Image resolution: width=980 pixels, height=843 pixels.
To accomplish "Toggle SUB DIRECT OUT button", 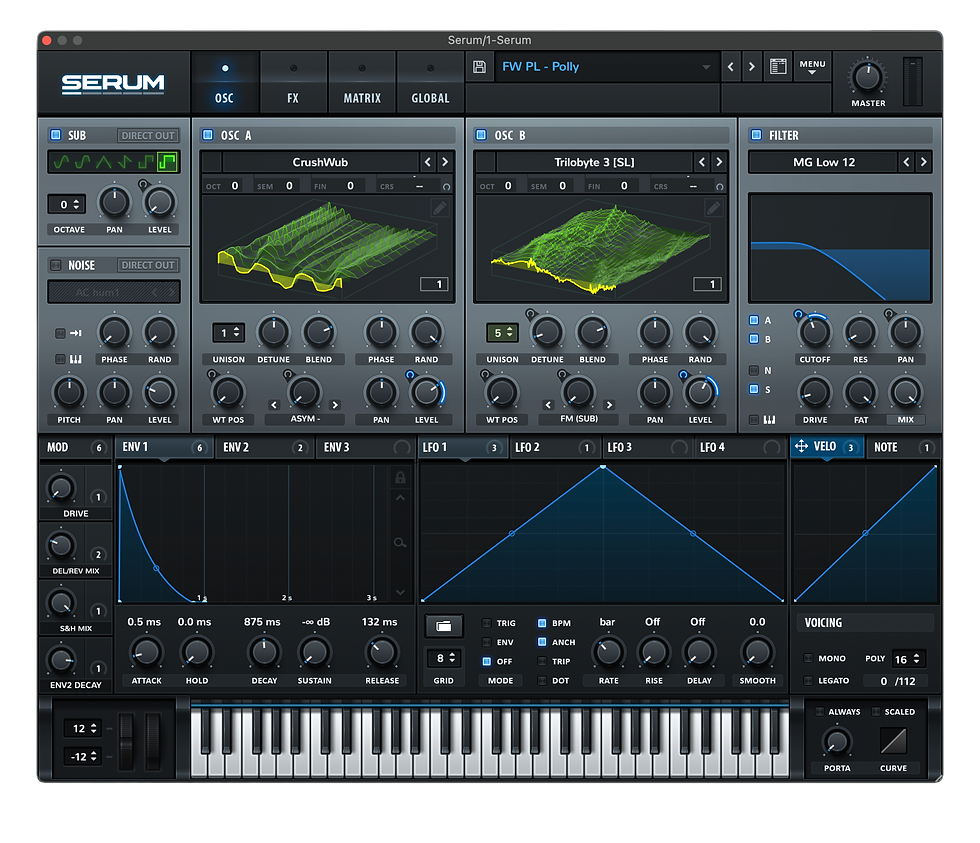I will (x=148, y=136).
